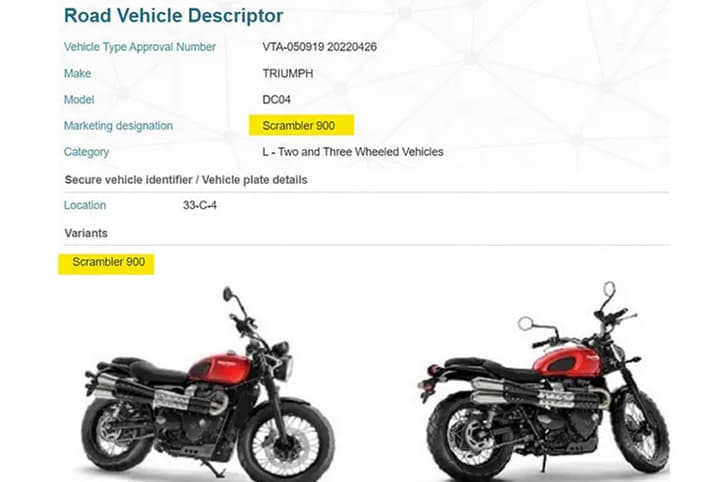Click the round mirror on right motorcycle
The height and width of the screenshot is (482, 728).
click(x=526, y=323)
